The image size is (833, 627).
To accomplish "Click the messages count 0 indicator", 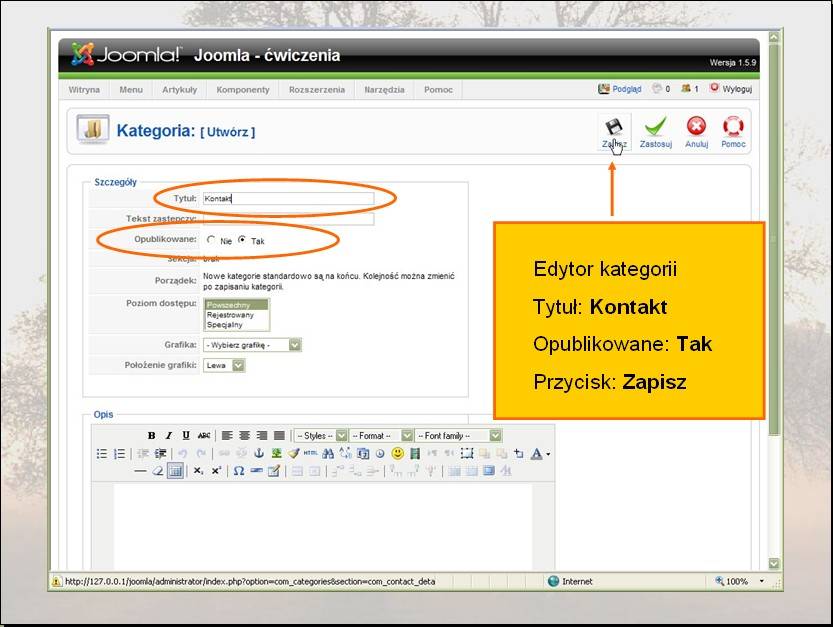I will point(661,89).
